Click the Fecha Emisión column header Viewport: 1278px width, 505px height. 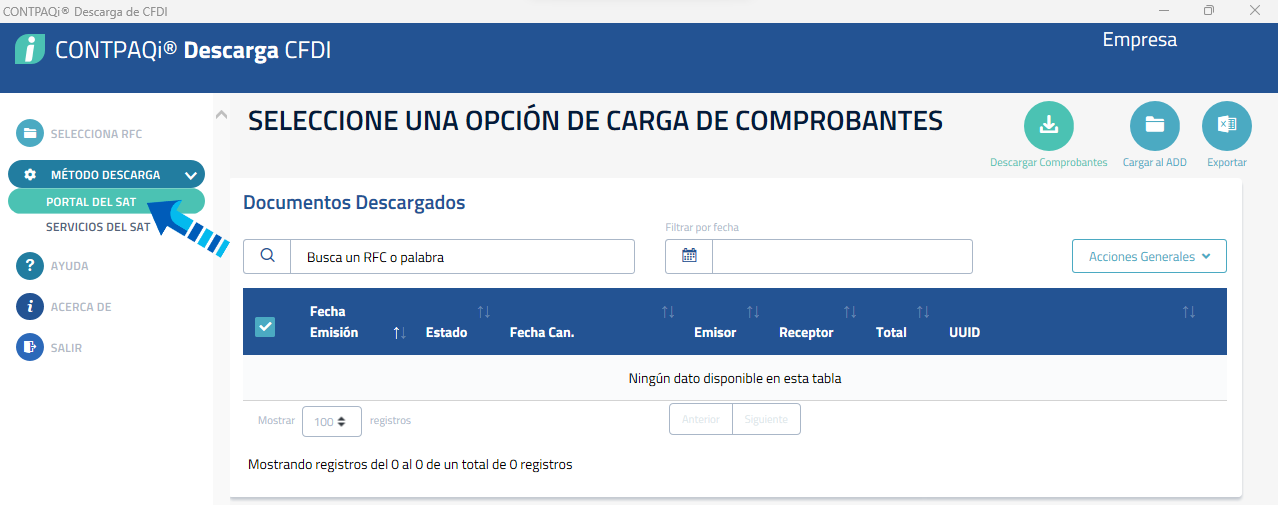click(334, 322)
